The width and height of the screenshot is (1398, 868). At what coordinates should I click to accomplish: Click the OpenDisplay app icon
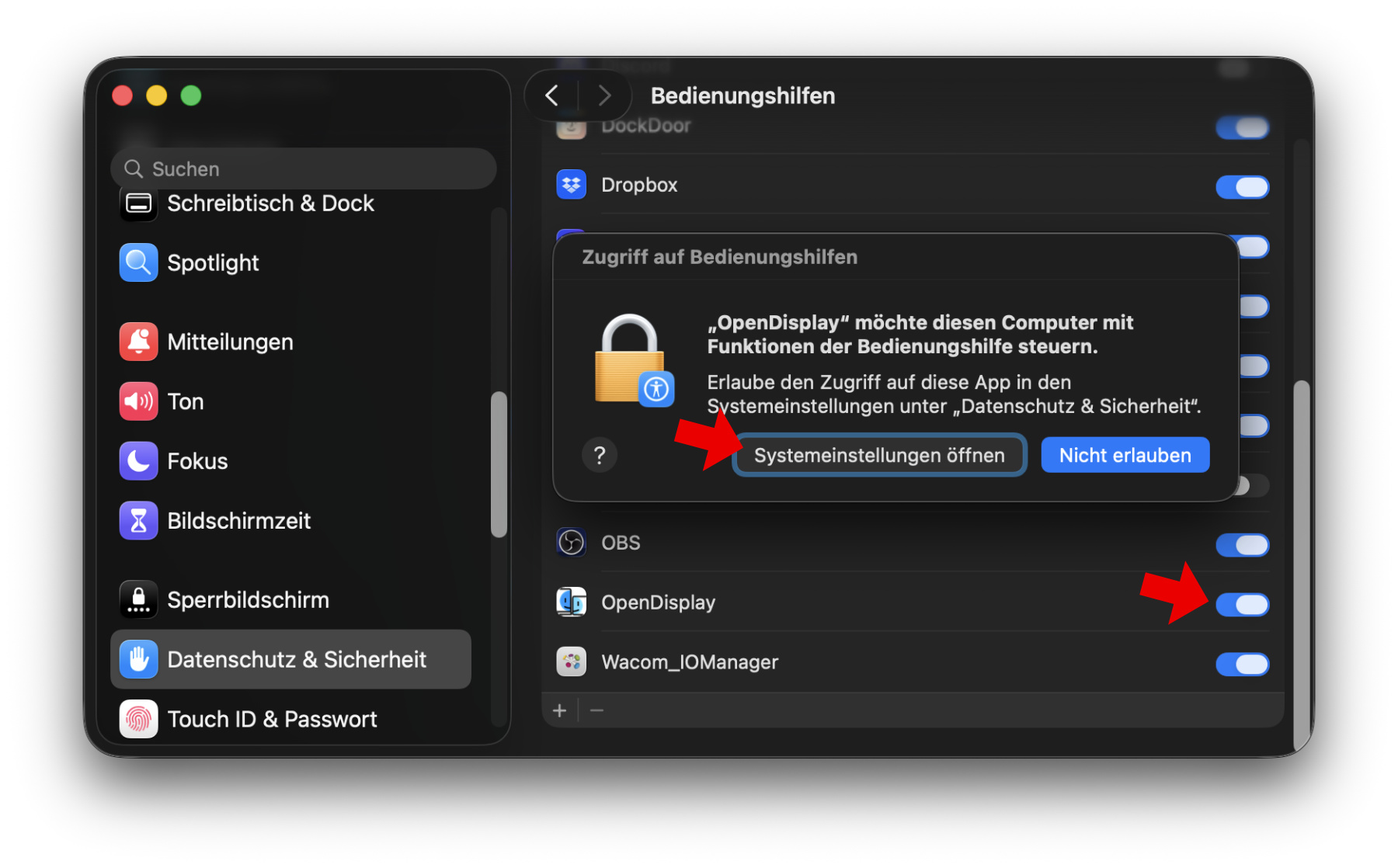pyautogui.click(x=572, y=602)
